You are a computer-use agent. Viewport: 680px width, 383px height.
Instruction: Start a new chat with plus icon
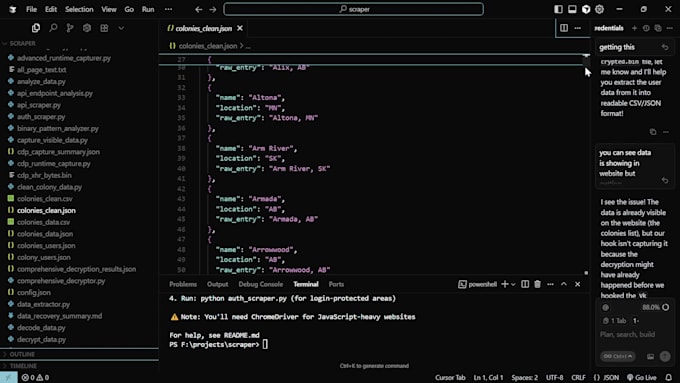pyautogui.click(x=634, y=28)
